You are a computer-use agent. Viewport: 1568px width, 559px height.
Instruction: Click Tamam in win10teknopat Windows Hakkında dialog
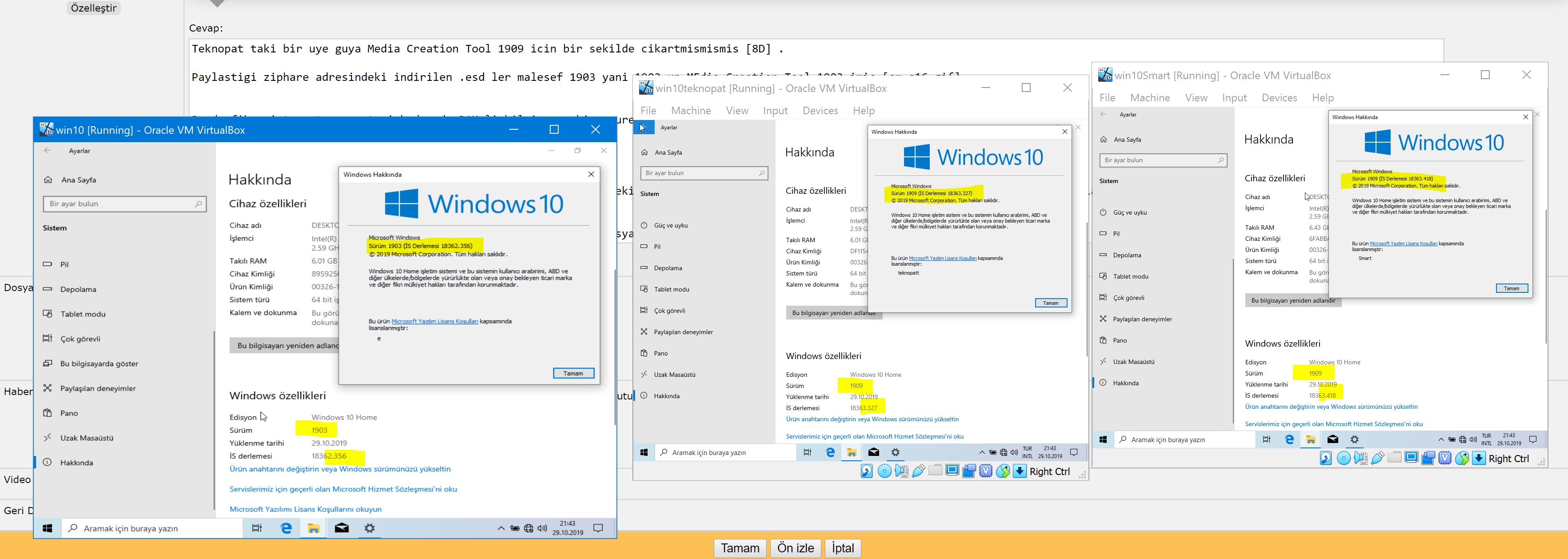coord(1051,303)
